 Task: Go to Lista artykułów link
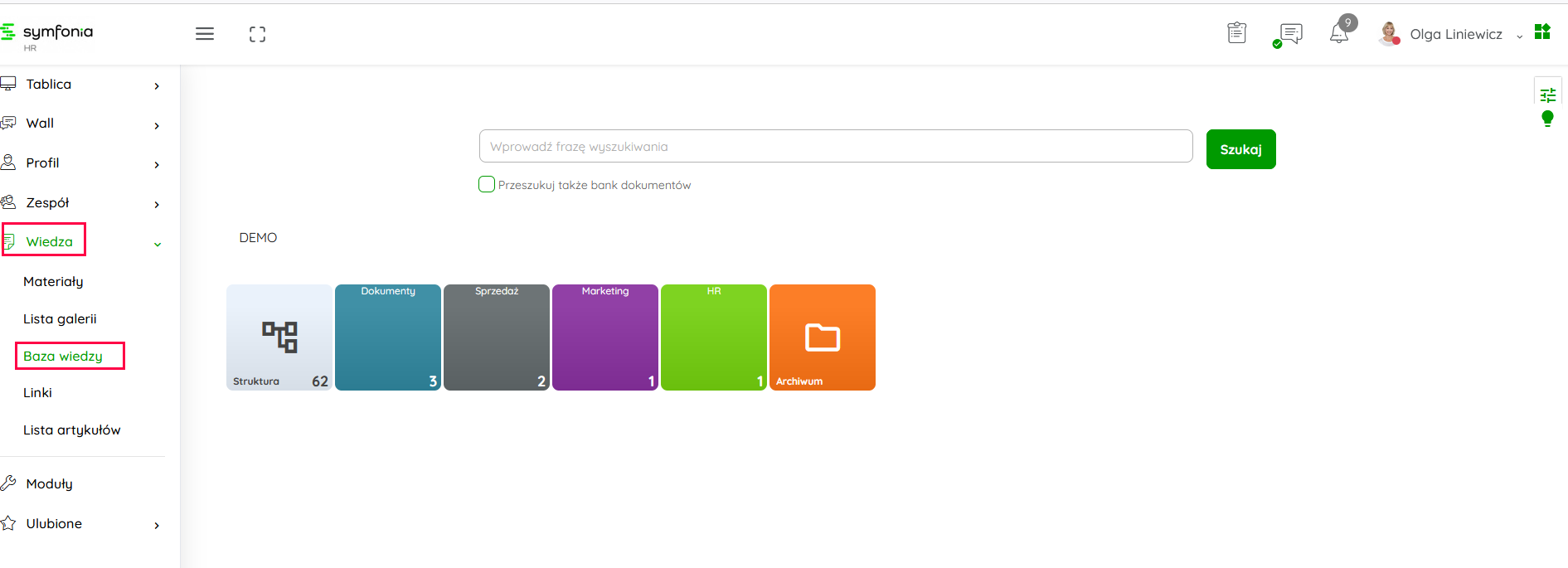point(72,430)
